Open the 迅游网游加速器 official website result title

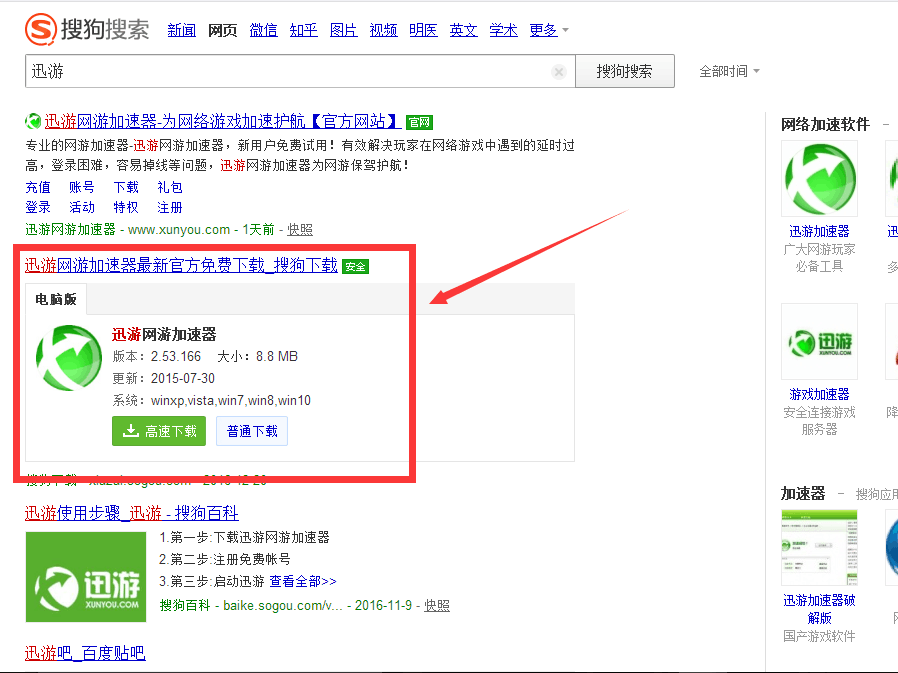click(223, 121)
